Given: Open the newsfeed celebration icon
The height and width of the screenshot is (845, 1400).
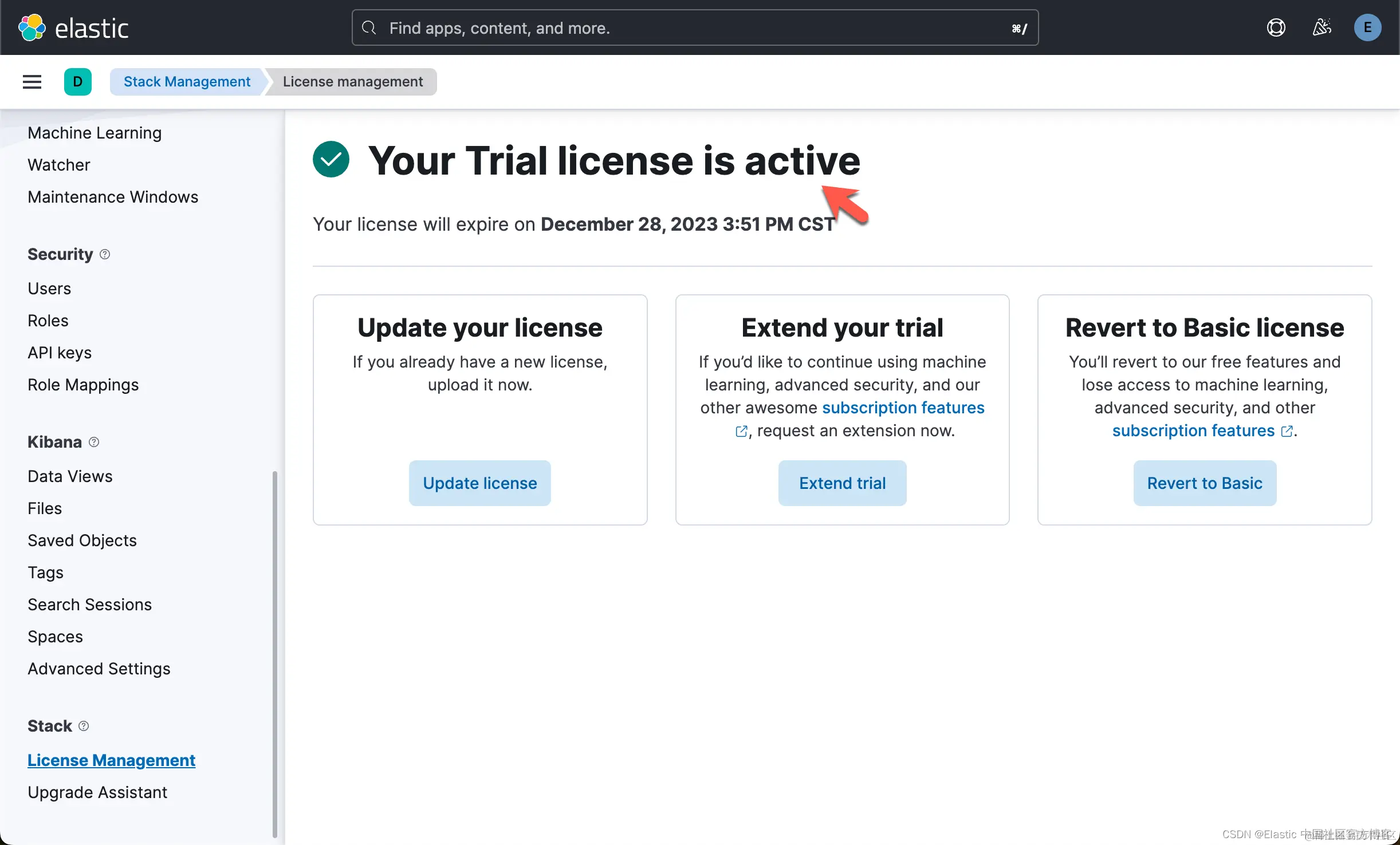Looking at the screenshot, I should (x=1322, y=27).
